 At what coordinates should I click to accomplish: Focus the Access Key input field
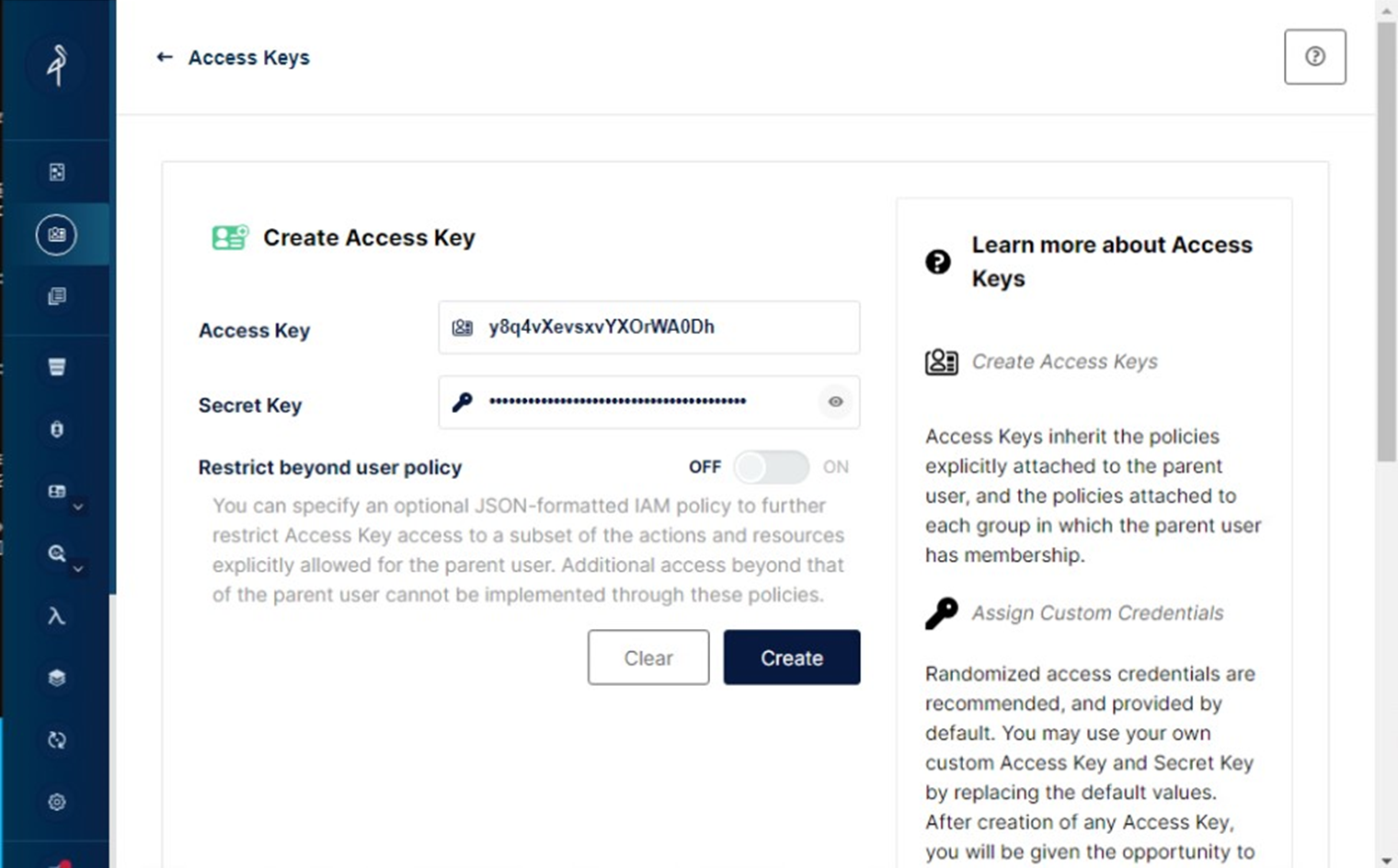tap(649, 327)
